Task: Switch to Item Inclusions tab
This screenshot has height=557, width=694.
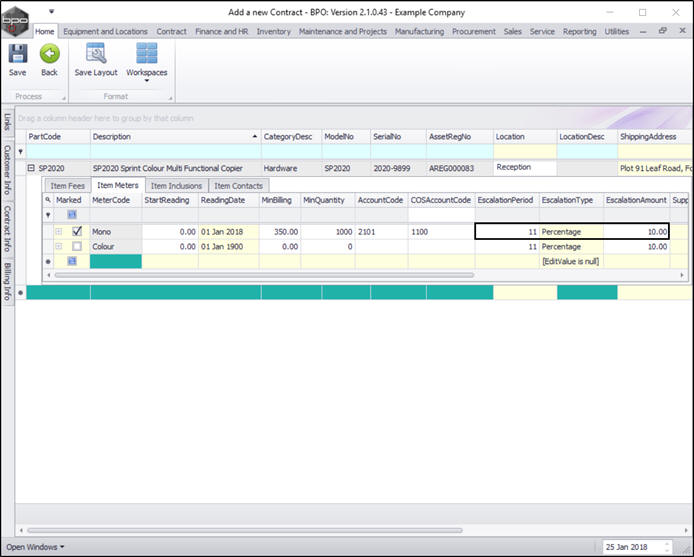Action: (x=177, y=186)
